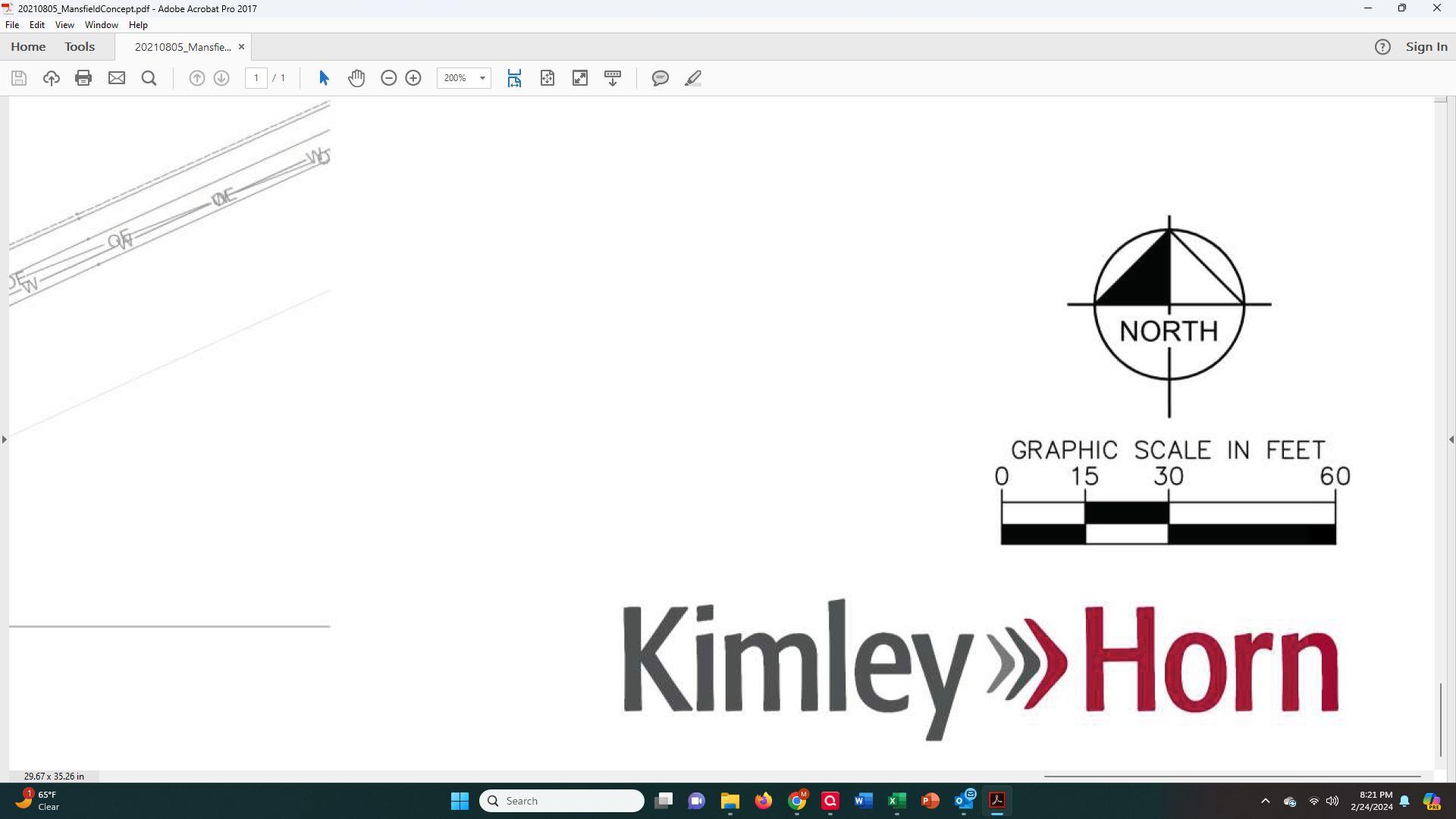This screenshot has width=1456, height=819.
Task: Switch to the Tools tab
Action: pos(80,47)
